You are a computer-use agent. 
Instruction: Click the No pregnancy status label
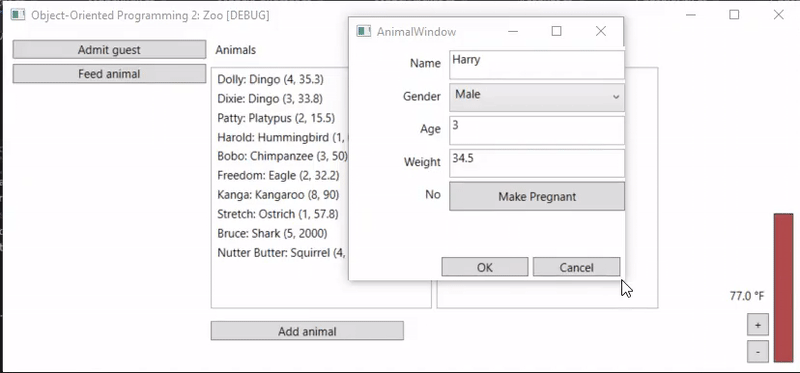[x=433, y=194]
